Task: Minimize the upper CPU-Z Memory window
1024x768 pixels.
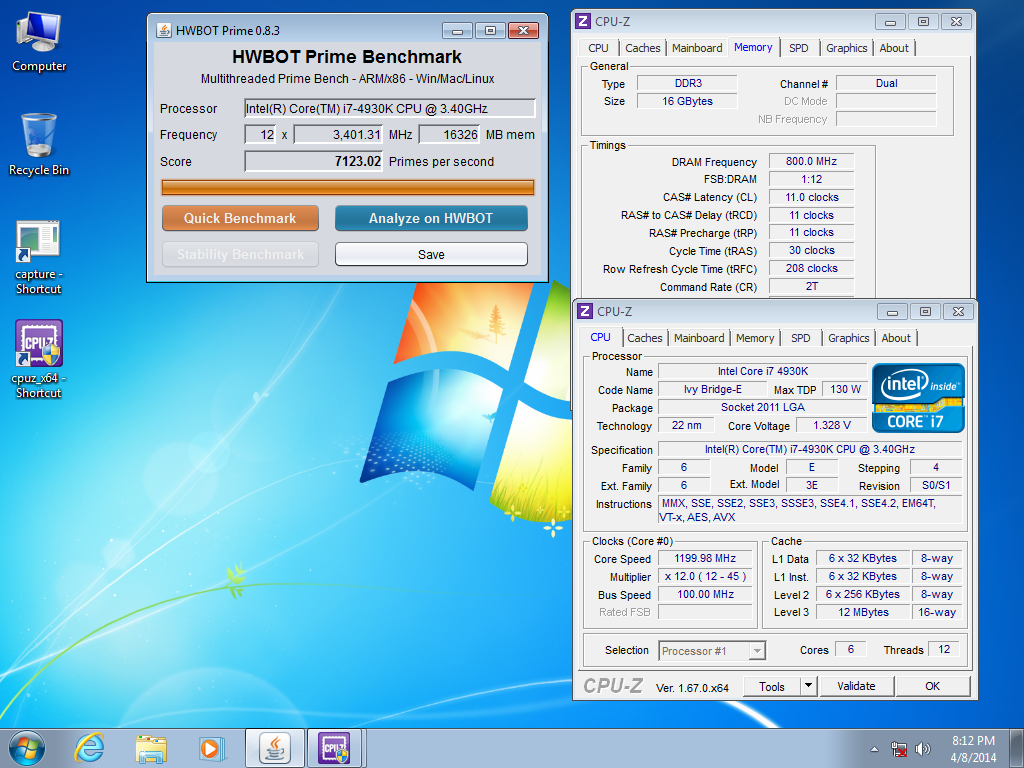Action: (x=890, y=22)
